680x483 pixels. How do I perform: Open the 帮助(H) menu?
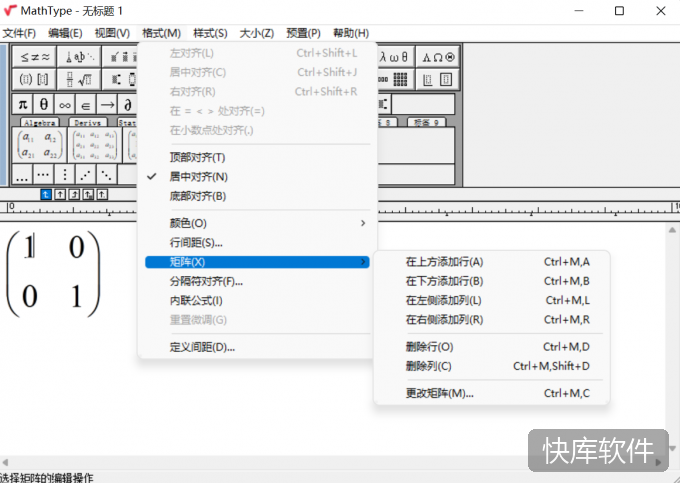351,33
